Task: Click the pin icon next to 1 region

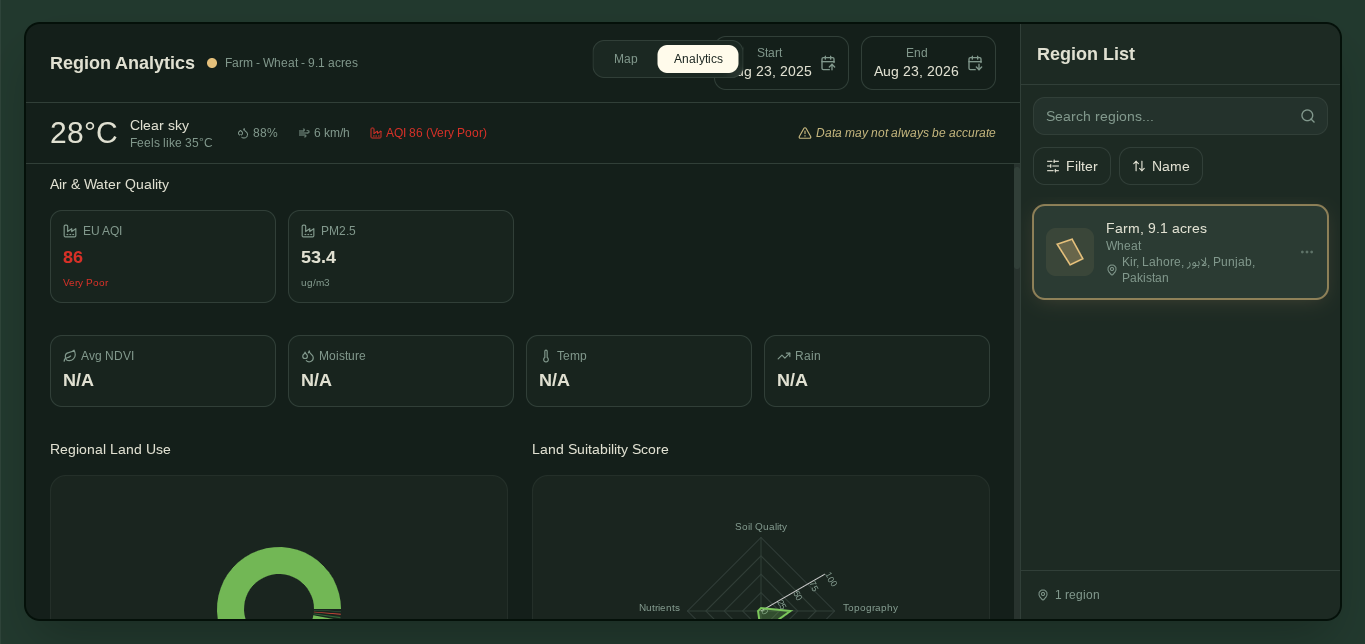Action: tap(1043, 595)
